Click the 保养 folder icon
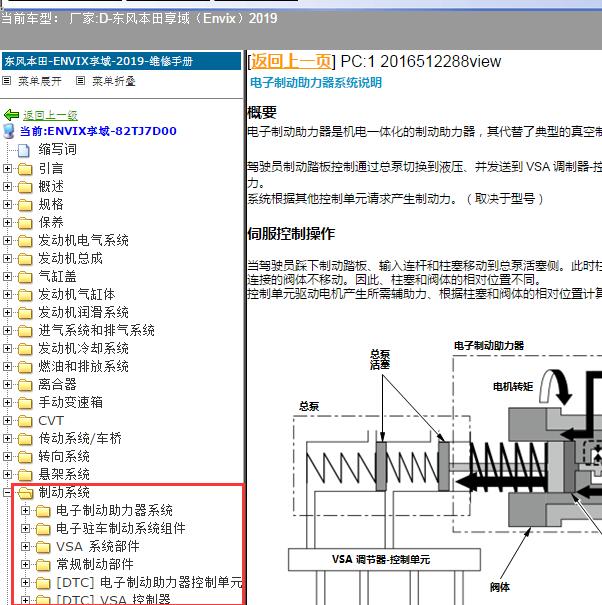The width and height of the screenshot is (602, 605). 25,223
